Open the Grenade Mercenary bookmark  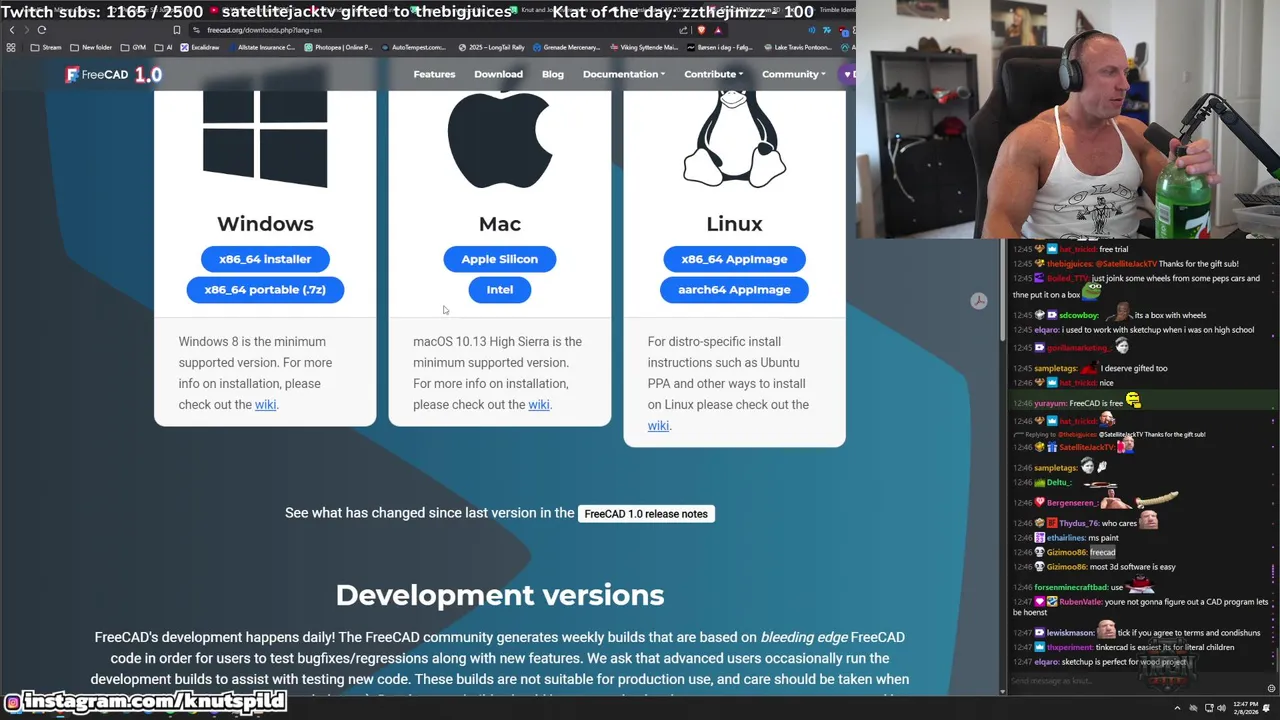point(566,47)
